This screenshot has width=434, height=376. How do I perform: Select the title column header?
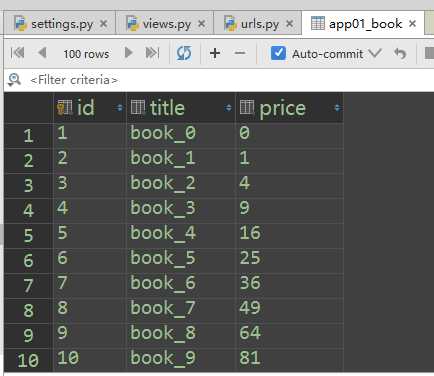pyautogui.click(x=181, y=108)
